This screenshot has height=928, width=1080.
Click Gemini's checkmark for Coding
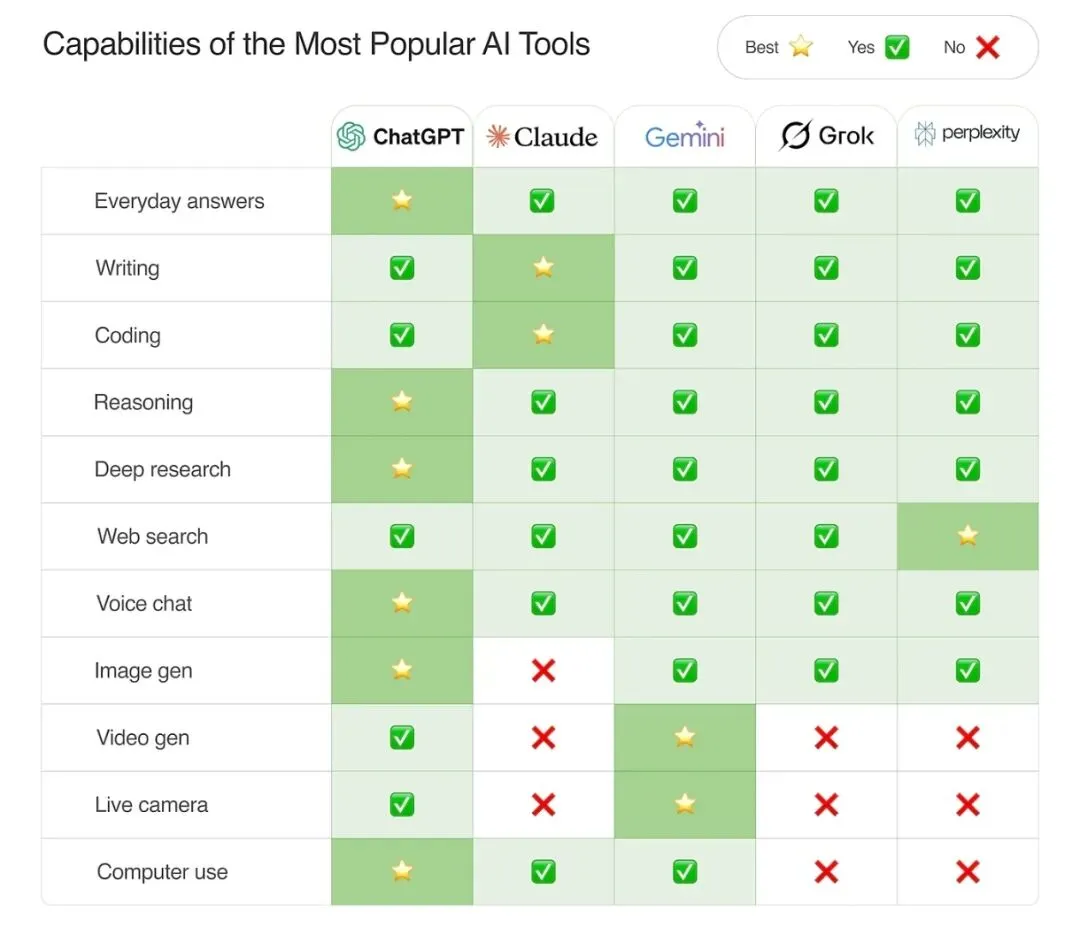click(x=685, y=335)
